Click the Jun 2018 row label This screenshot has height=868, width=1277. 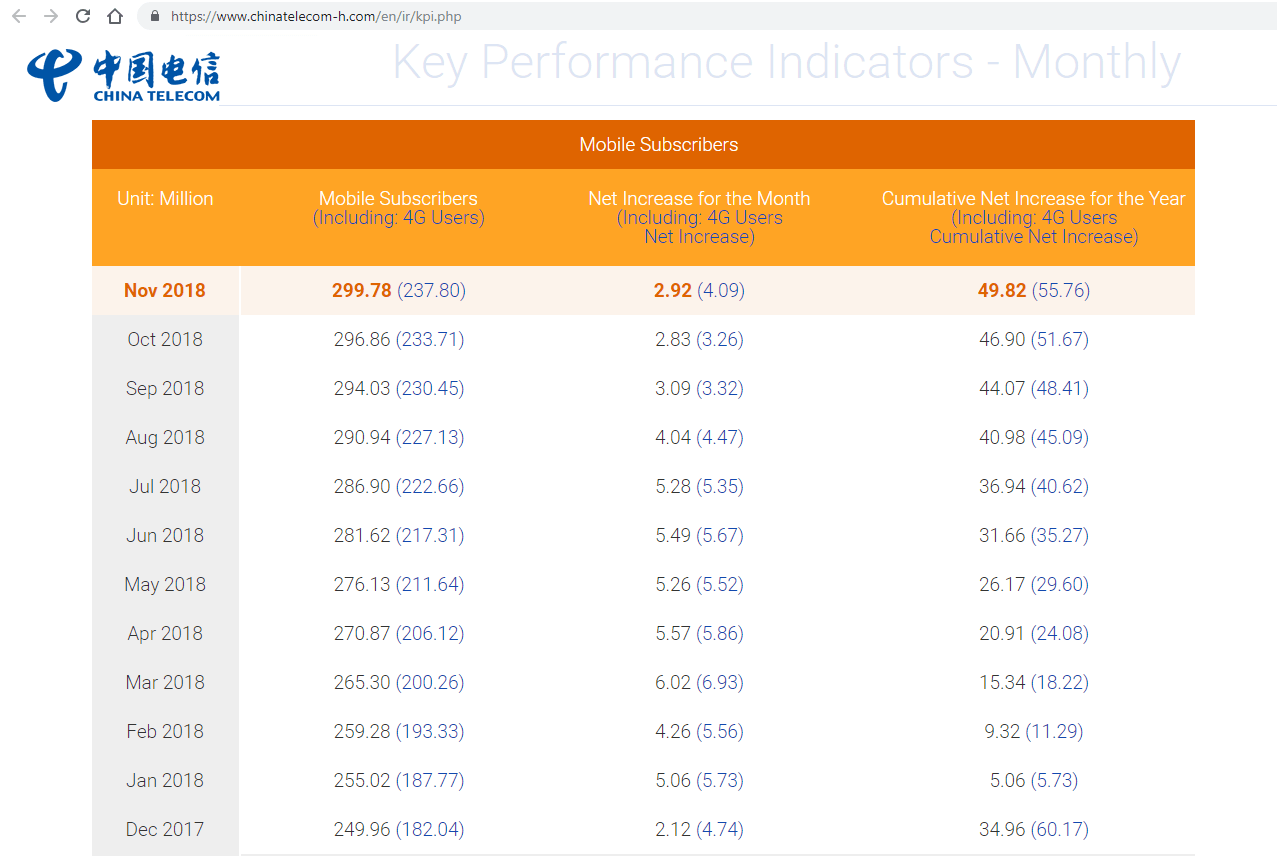point(165,536)
